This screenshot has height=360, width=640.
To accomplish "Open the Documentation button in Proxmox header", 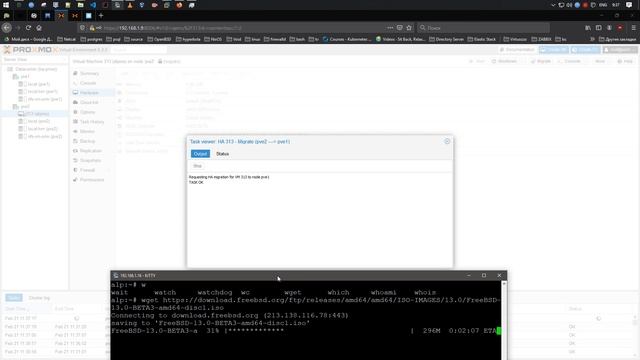I will coord(518,49).
